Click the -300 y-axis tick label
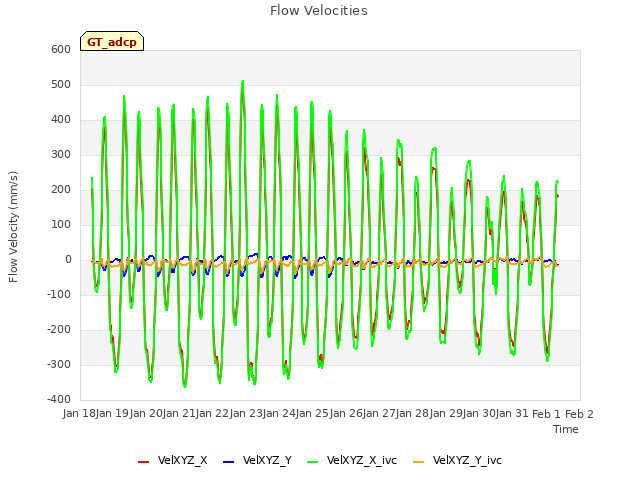 coord(59,364)
